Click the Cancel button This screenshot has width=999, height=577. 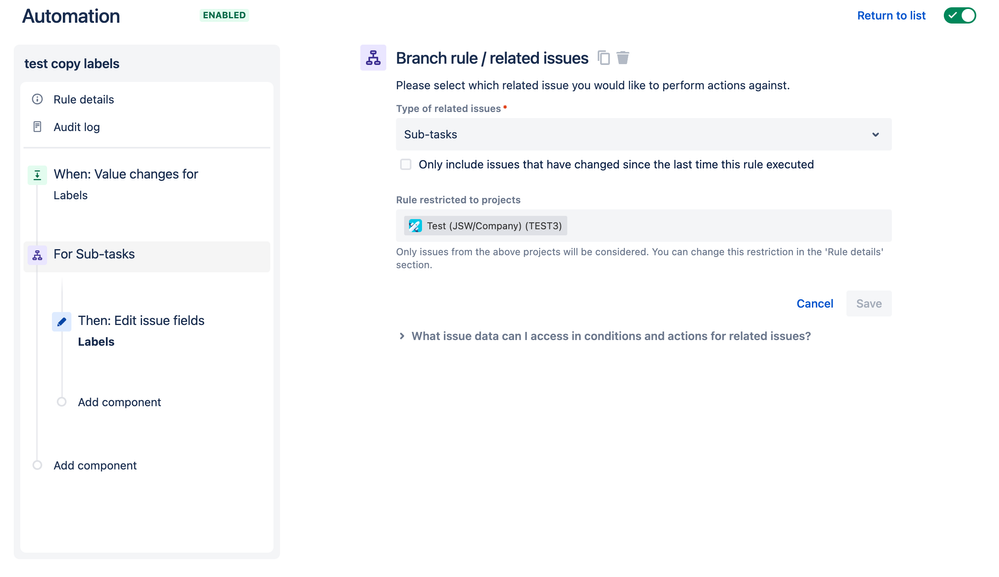pos(814,304)
